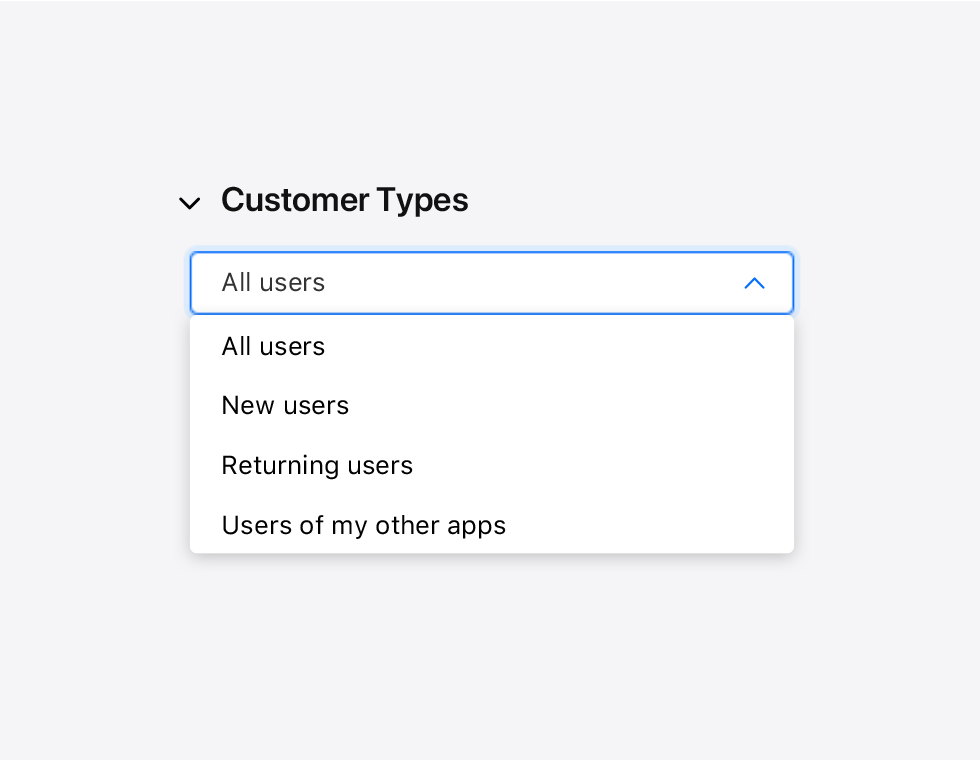This screenshot has width=980, height=760.
Task: Filter by returning users only
Action: pyautogui.click(x=317, y=466)
